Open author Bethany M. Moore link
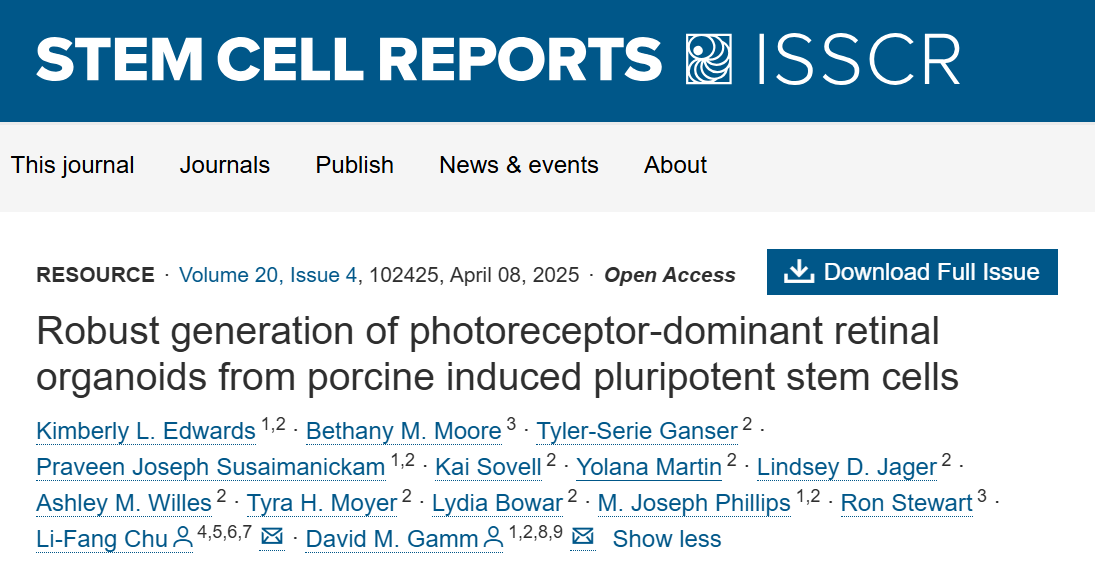The image size is (1095, 572). tap(403, 431)
